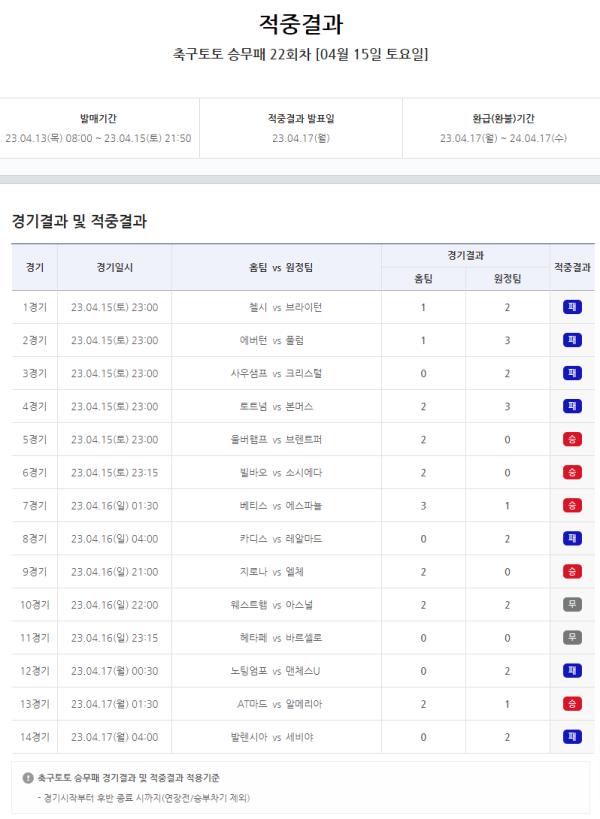Select the 패 badge for 토트넘 vs 본머스
The image size is (600, 819).
coord(572,406)
